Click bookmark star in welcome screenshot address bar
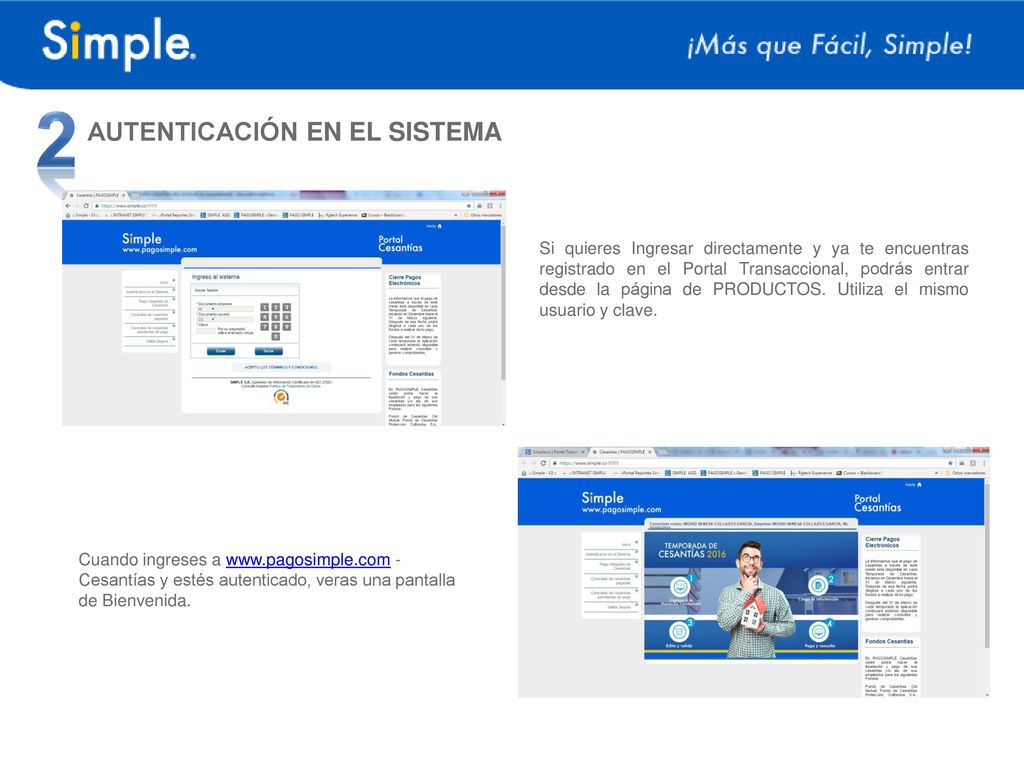Image resolution: width=1024 pixels, height=768 pixels. click(951, 463)
